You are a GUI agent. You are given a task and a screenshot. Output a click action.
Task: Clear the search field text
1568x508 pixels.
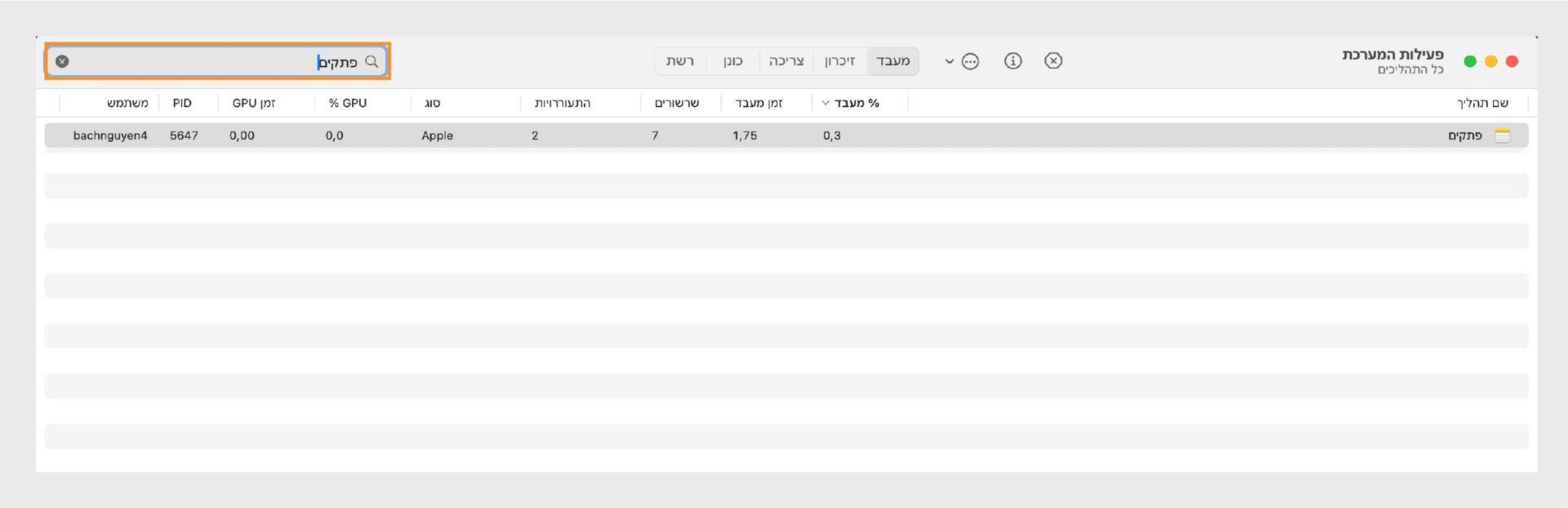pos(62,61)
